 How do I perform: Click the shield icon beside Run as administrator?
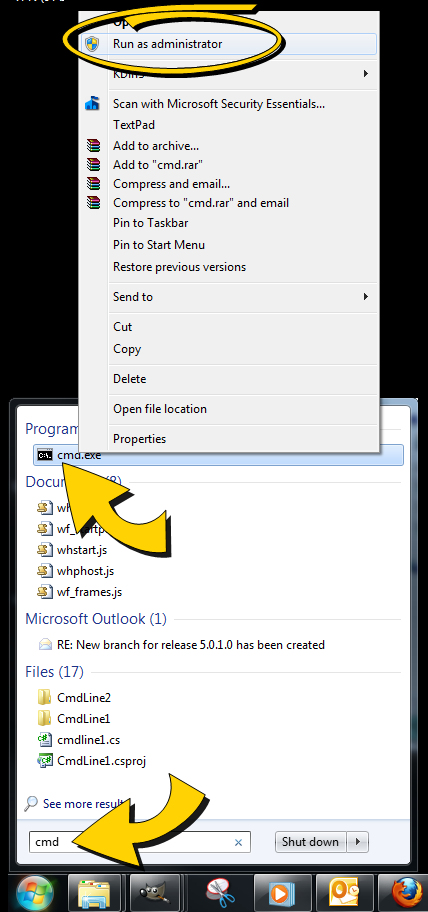pyautogui.click(x=92, y=44)
